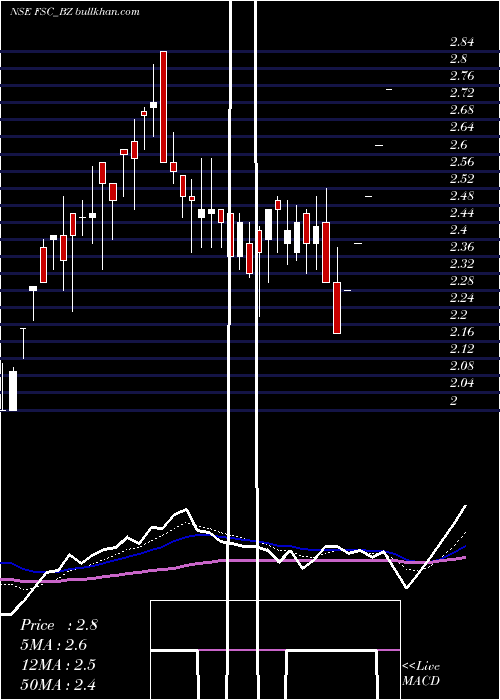
Task: Click the 2.56 price axis label
Action: (462, 162)
